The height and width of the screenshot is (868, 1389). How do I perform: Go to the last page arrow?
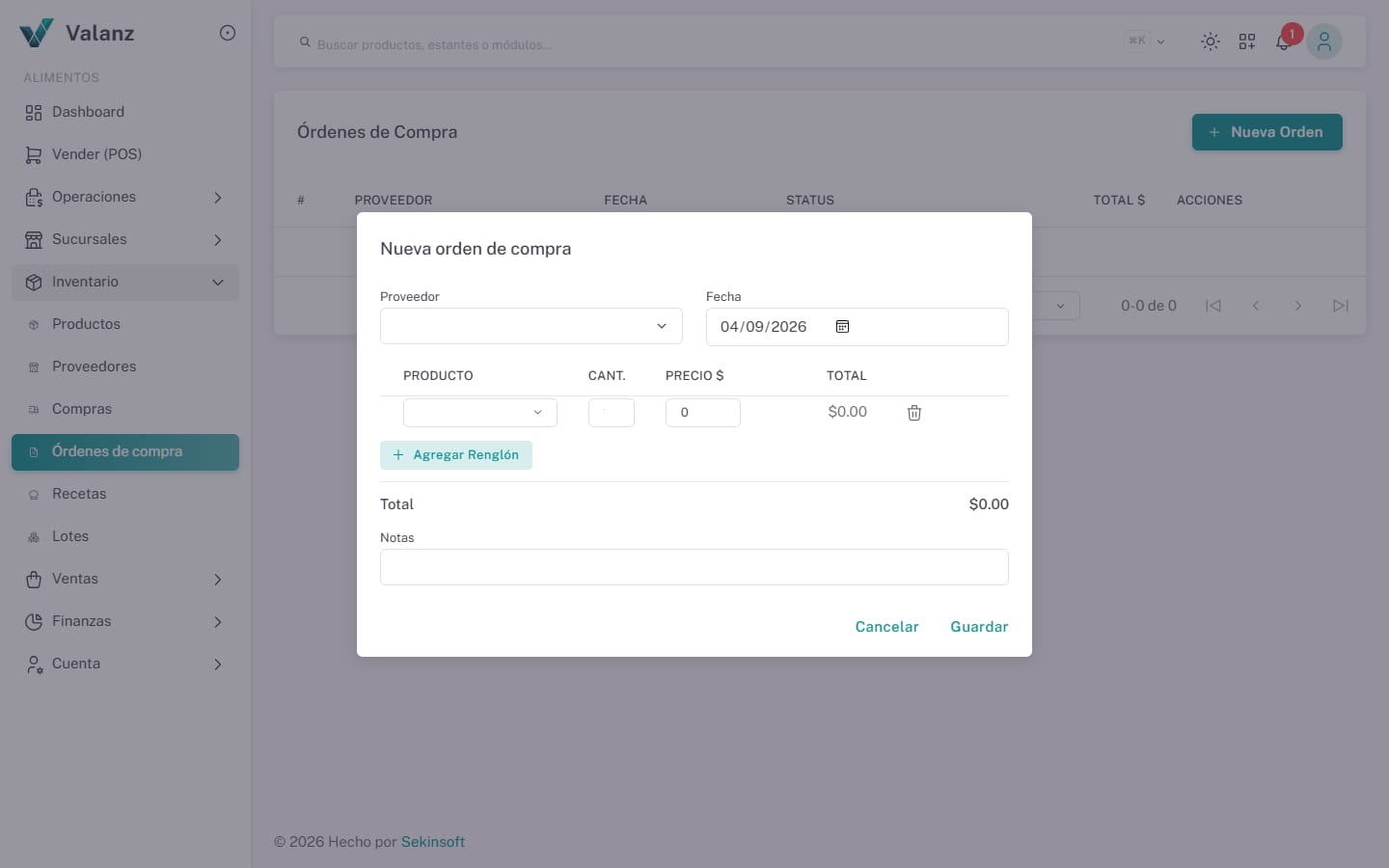pos(1341,306)
